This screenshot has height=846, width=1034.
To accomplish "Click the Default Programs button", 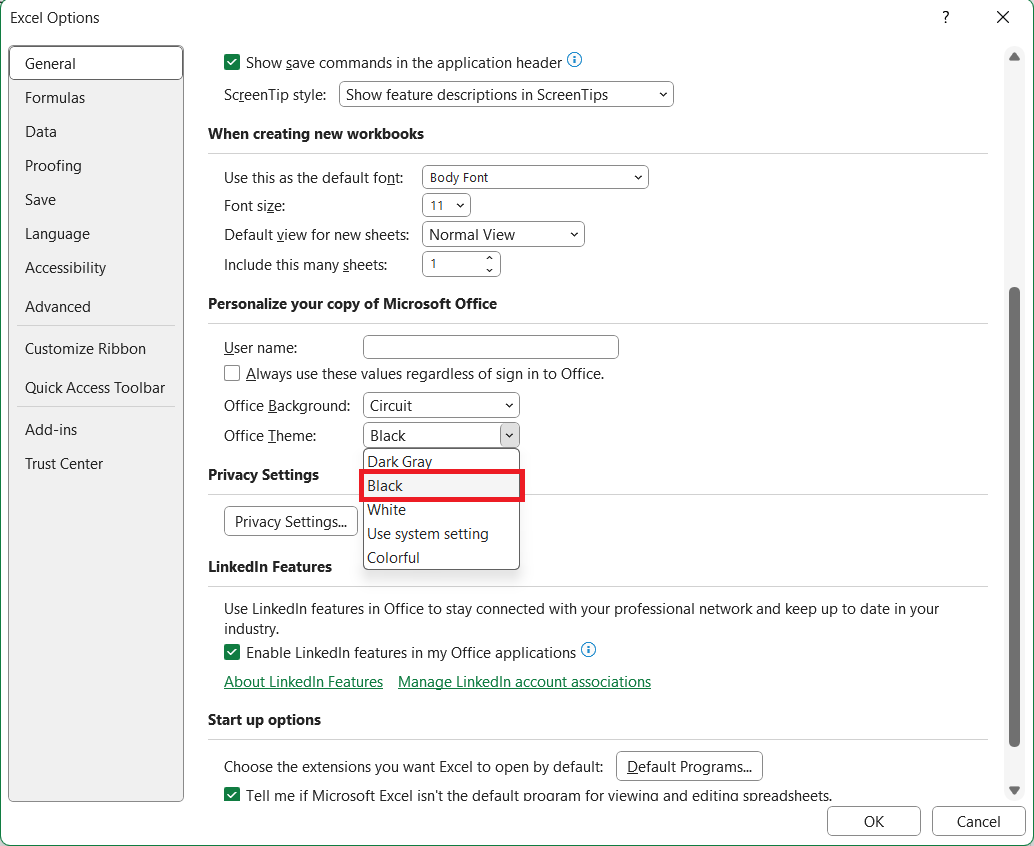I will tap(689, 766).
